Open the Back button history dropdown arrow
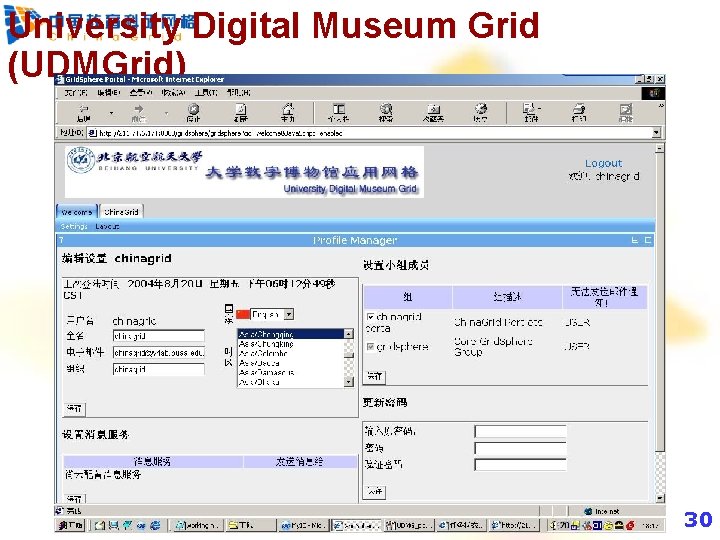The image size is (720, 540). pyautogui.click(x=111, y=112)
